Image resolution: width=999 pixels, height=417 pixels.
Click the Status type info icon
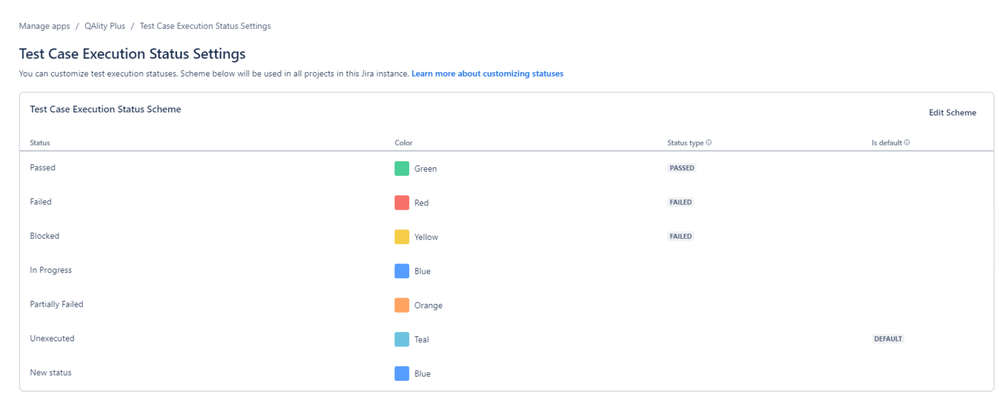(709, 143)
